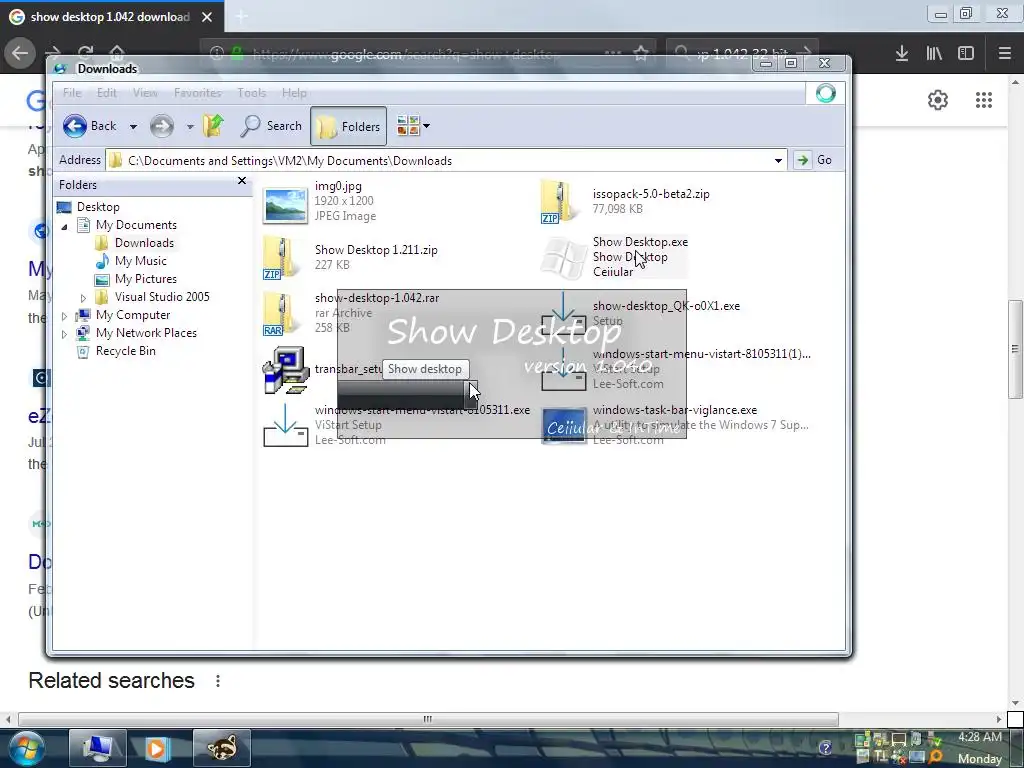Screen dimensions: 1024x768
Task: Expand the My Network Places node
Action: pos(64,334)
